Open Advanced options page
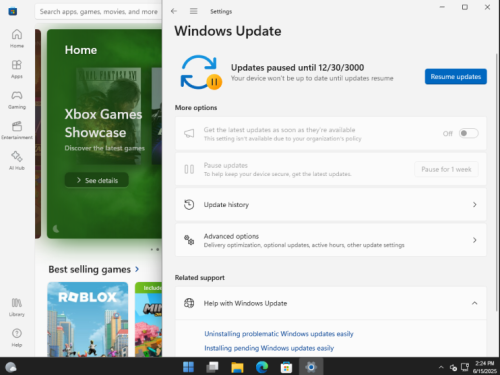 tap(331, 240)
